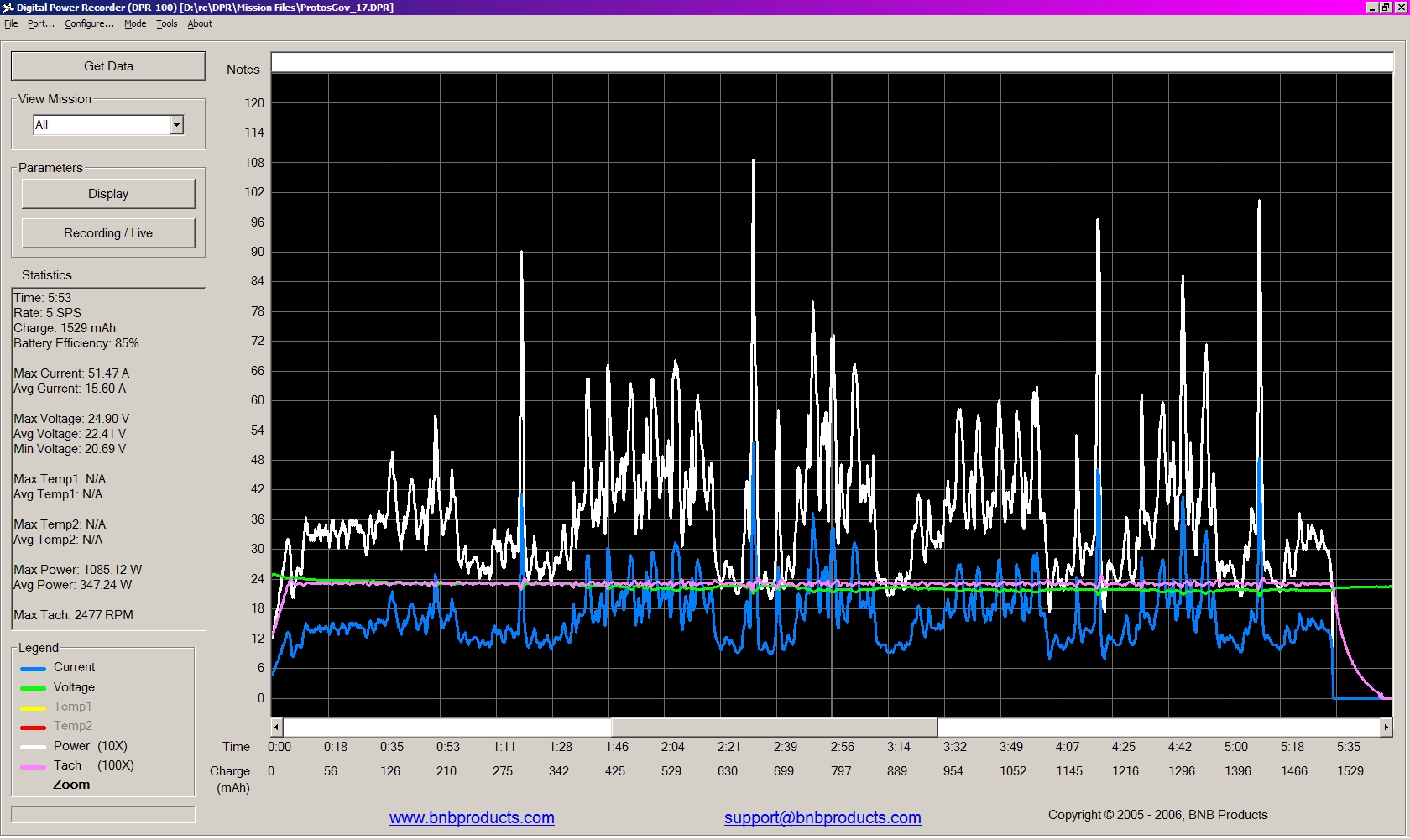
Task: Click the white Power legend swatch
Action: tap(33, 747)
